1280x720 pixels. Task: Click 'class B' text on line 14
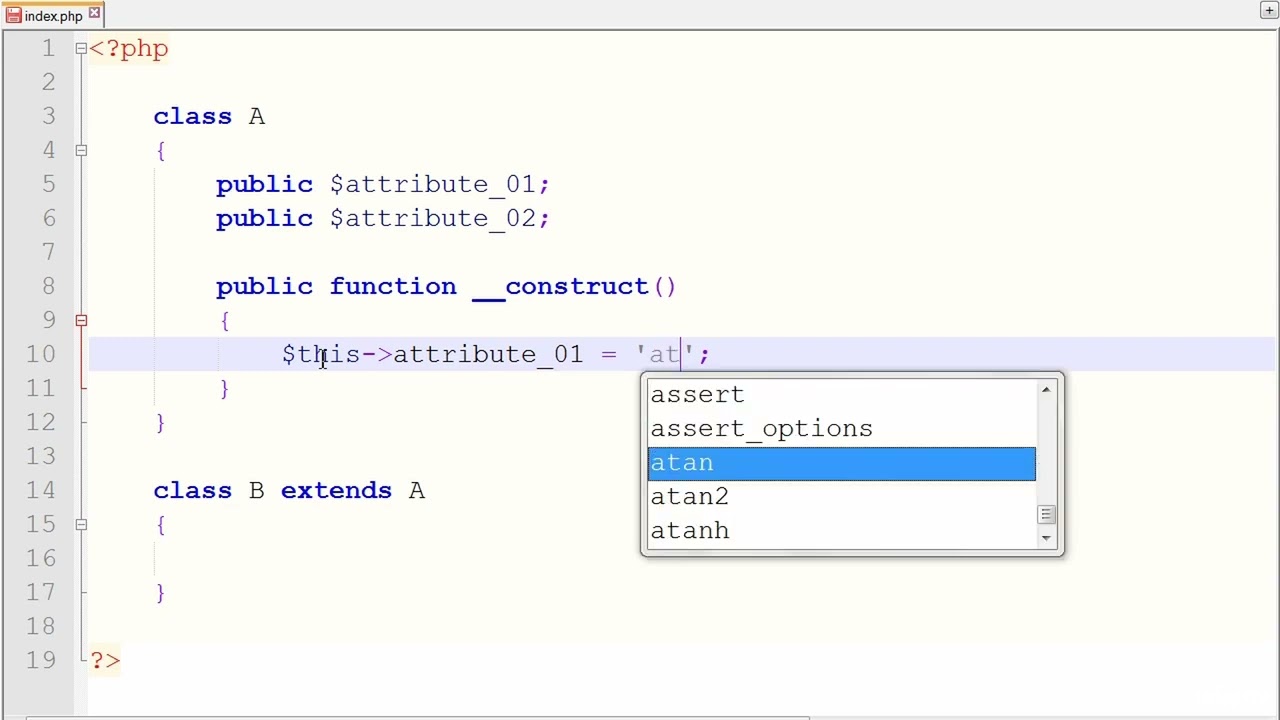[x=209, y=490]
